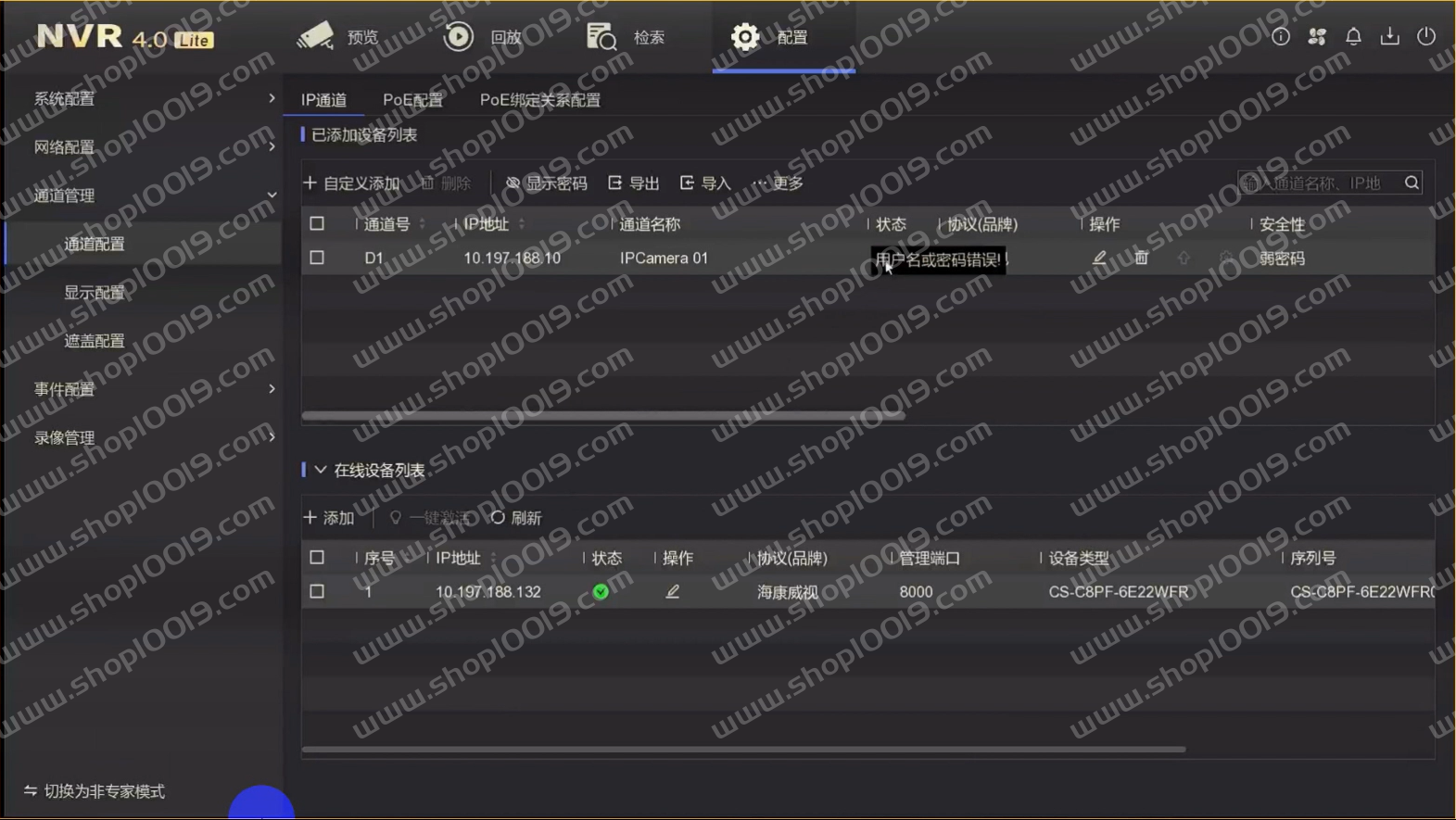This screenshot has width=1456, height=820.
Task: Open the 预览 live view icon
Action: tap(315, 36)
